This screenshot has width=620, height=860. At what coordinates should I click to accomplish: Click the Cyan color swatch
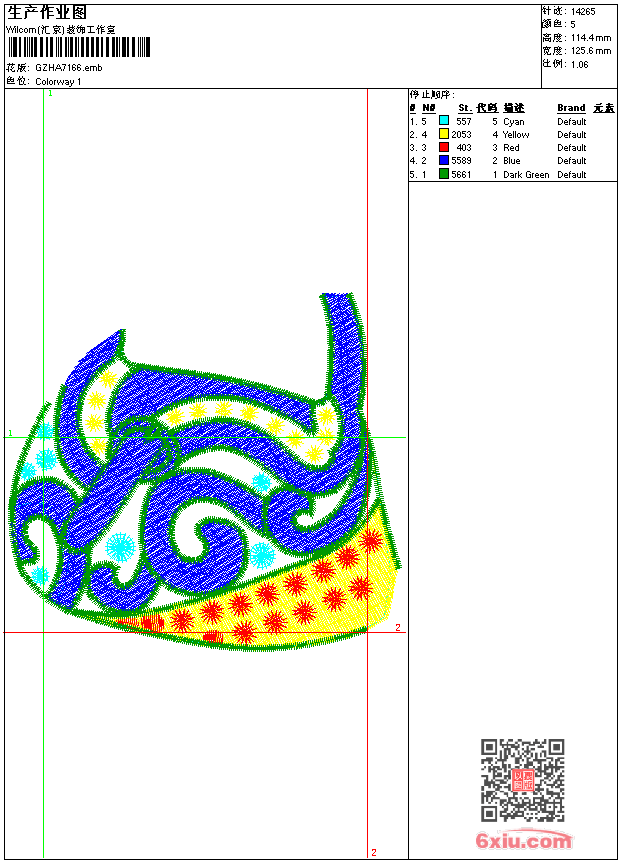click(444, 121)
